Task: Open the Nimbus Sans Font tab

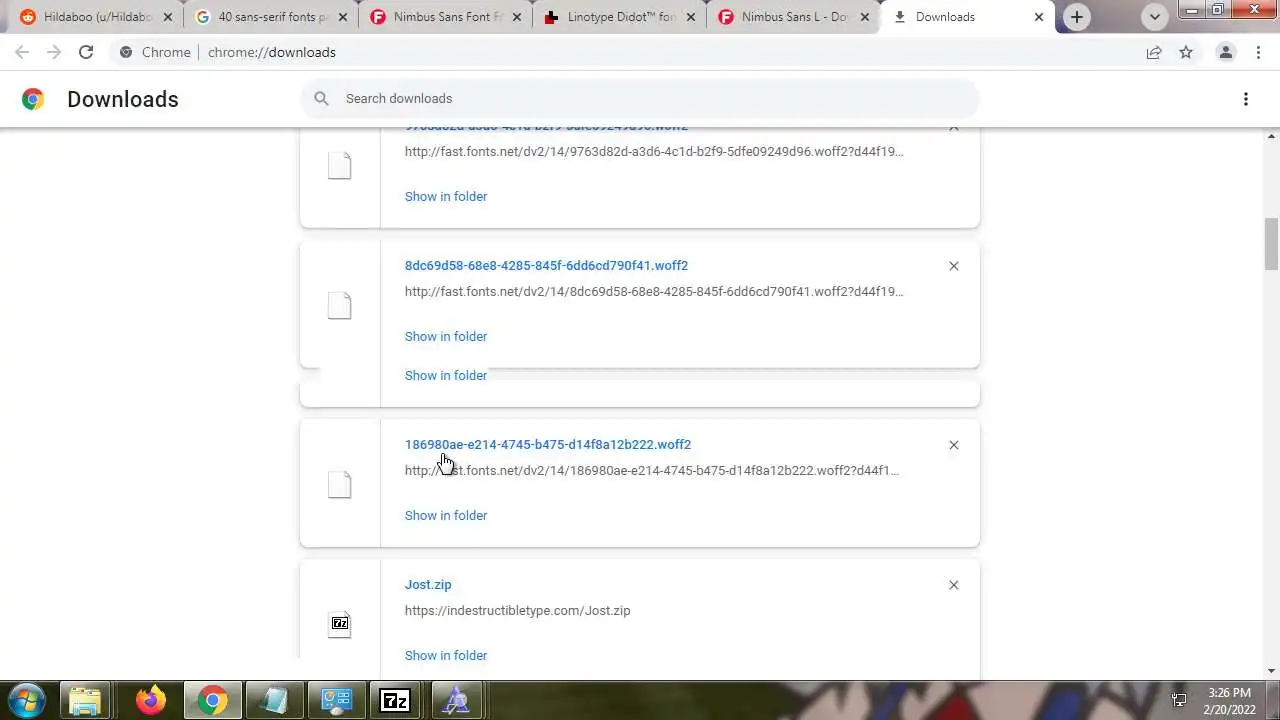Action: (435, 17)
